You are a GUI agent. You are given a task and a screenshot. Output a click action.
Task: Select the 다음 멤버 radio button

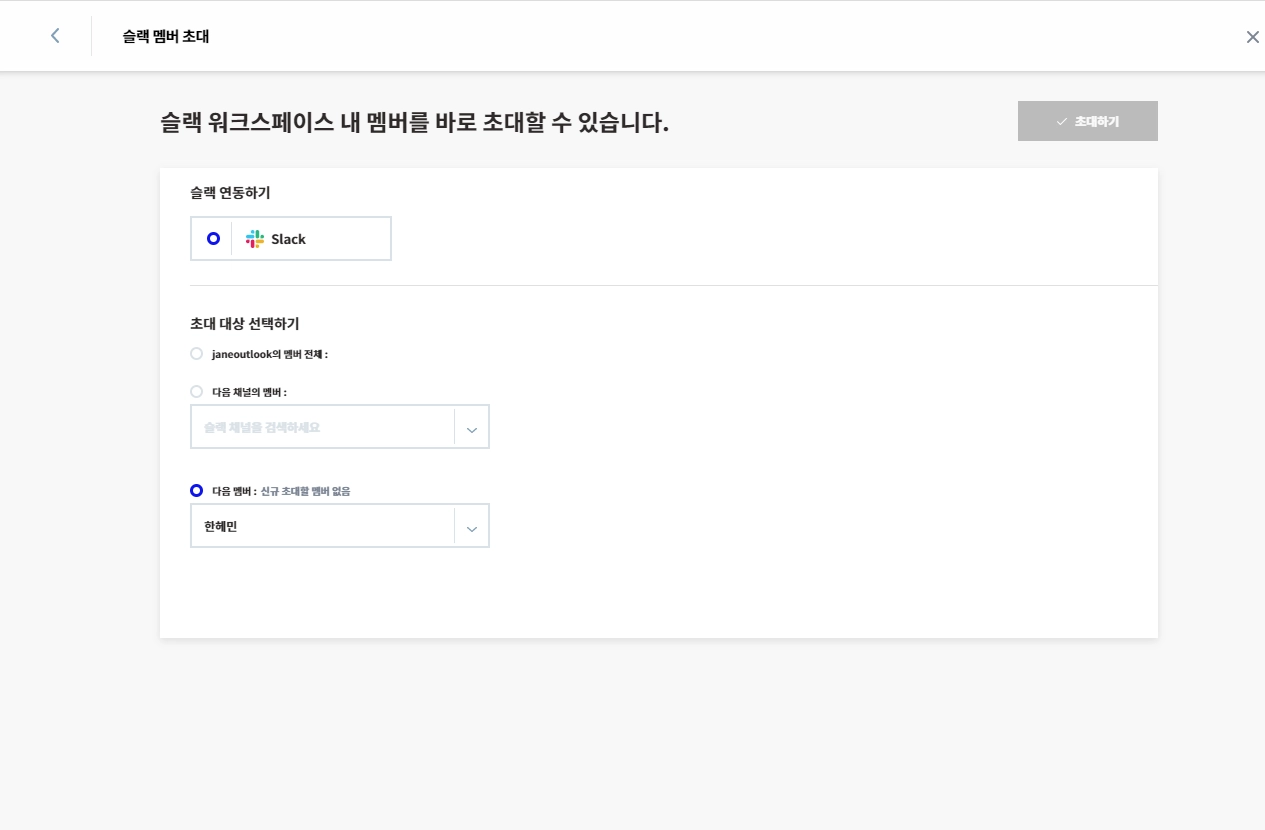(x=196, y=490)
